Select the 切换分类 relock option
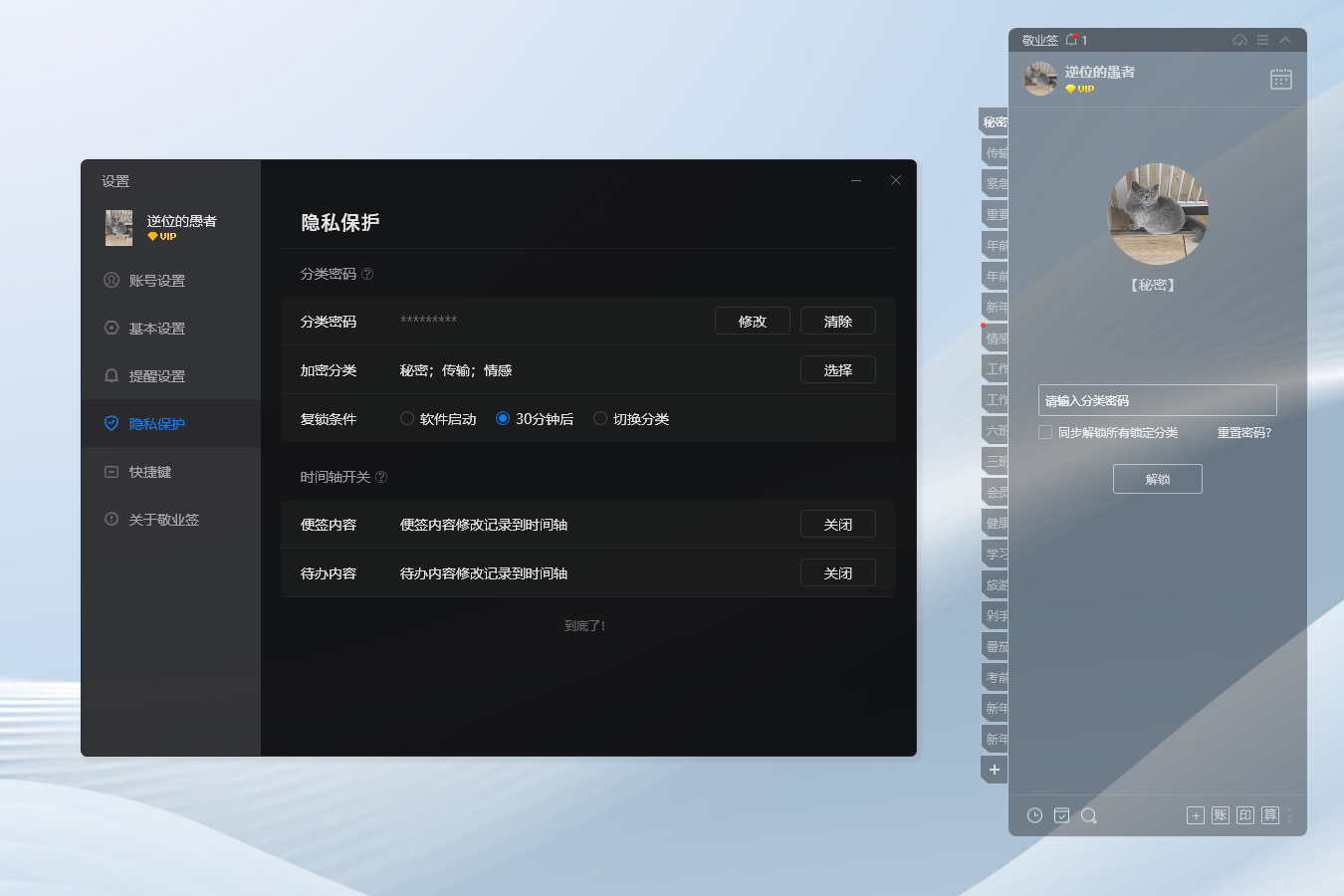This screenshot has width=1344, height=896. (x=599, y=418)
